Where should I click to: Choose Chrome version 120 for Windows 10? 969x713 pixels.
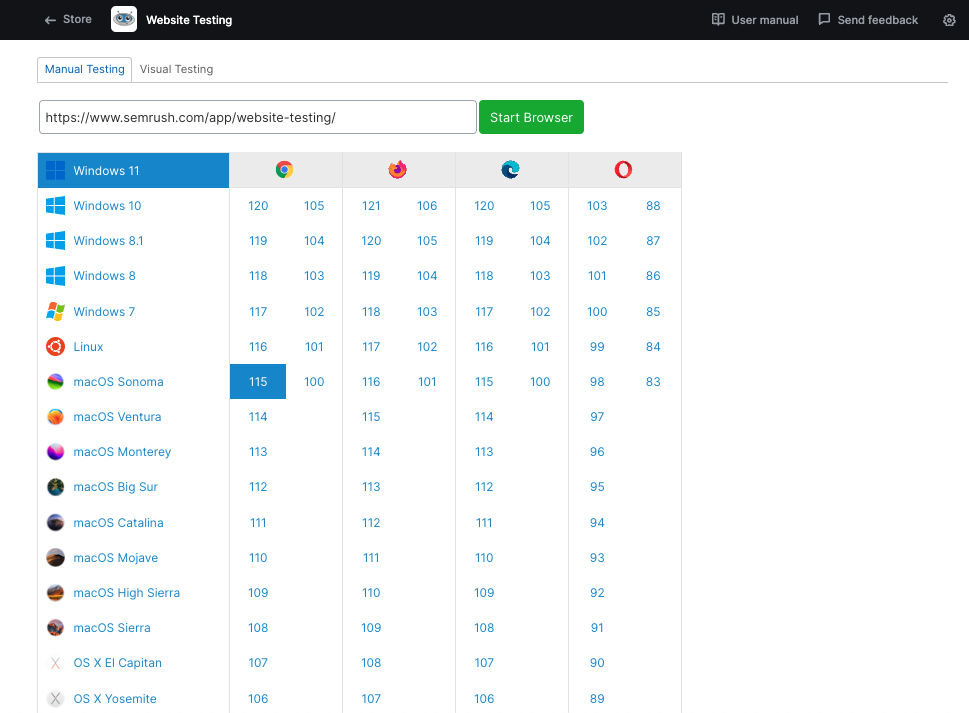pos(258,205)
